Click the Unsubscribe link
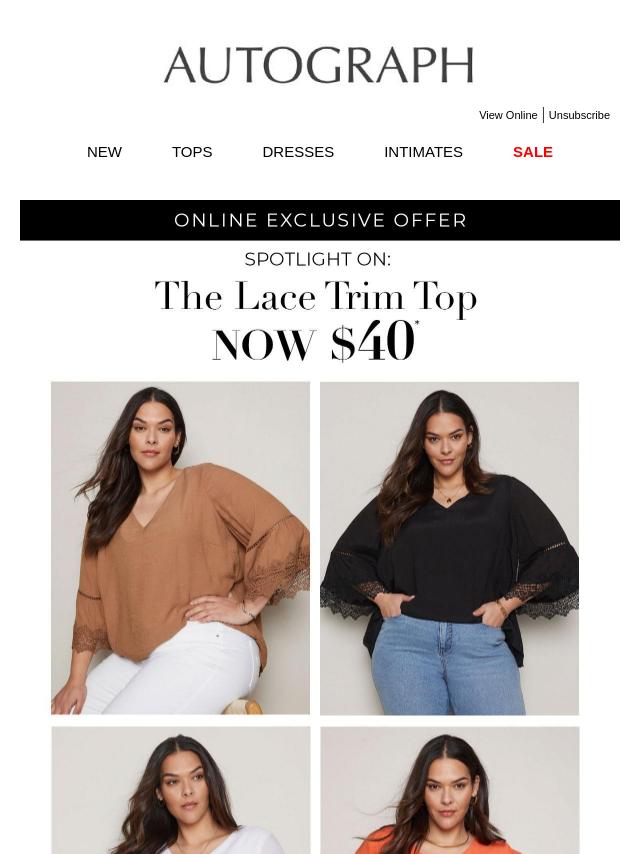The height and width of the screenshot is (854, 640). [x=579, y=115]
